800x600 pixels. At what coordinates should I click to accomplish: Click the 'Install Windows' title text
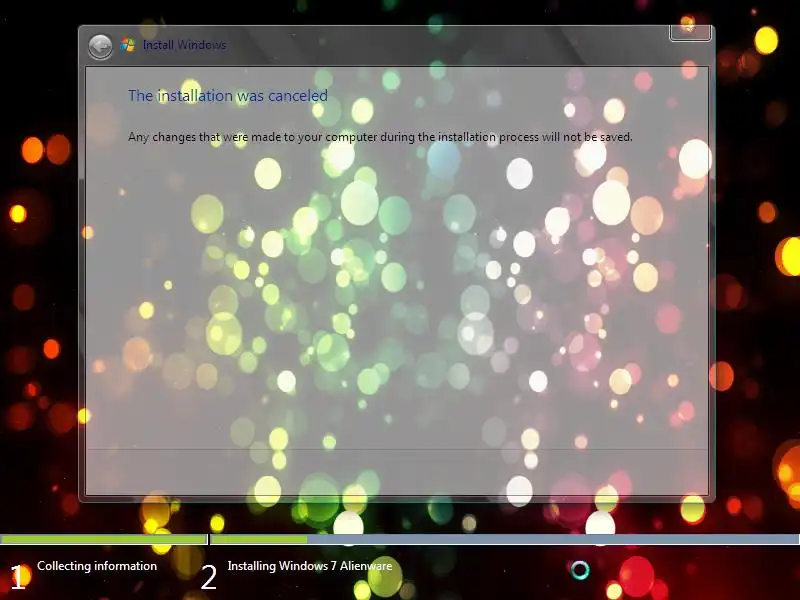click(x=184, y=45)
